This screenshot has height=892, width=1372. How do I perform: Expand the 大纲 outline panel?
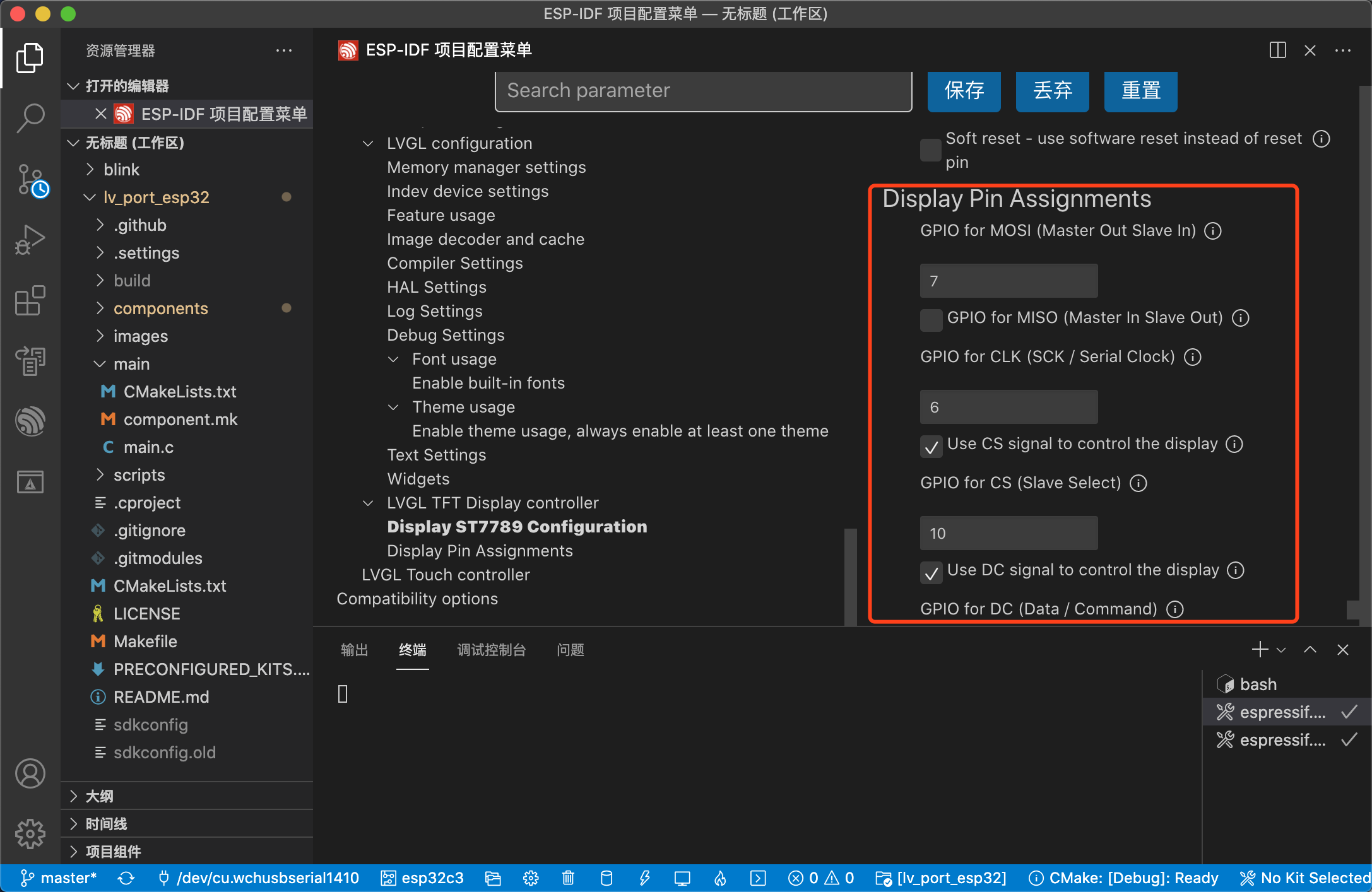[100, 796]
